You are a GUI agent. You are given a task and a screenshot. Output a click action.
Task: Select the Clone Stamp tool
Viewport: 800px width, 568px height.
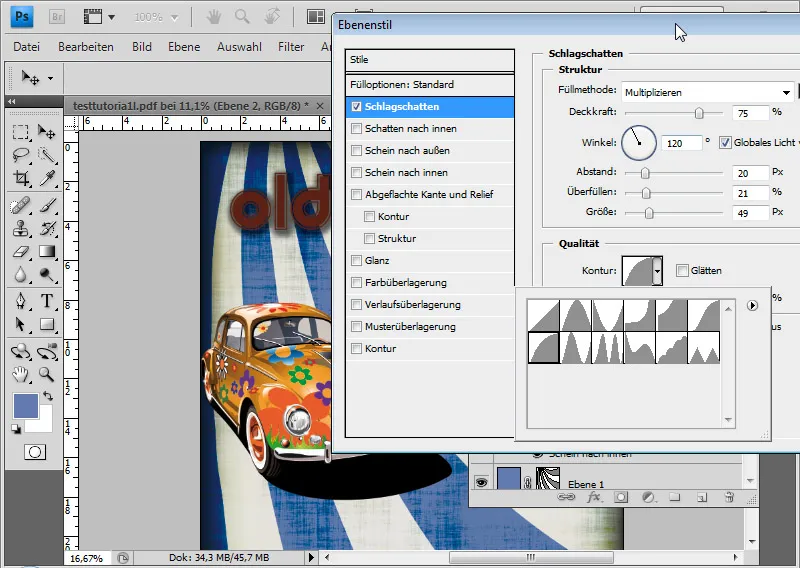pos(20,228)
